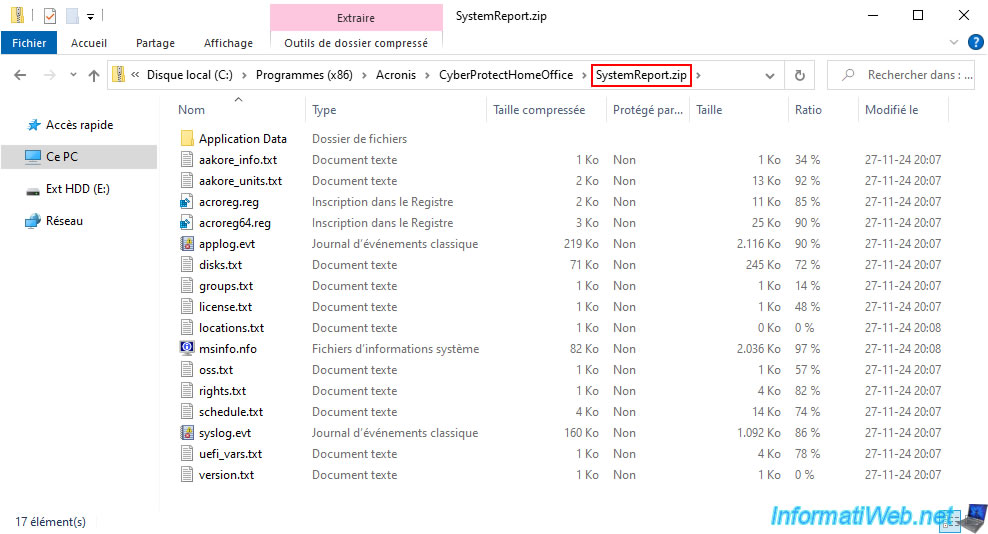The height and width of the screenshot is (534, 988).
Task: Click the search box Rechercher dans
Action: (x=900, y=75)
